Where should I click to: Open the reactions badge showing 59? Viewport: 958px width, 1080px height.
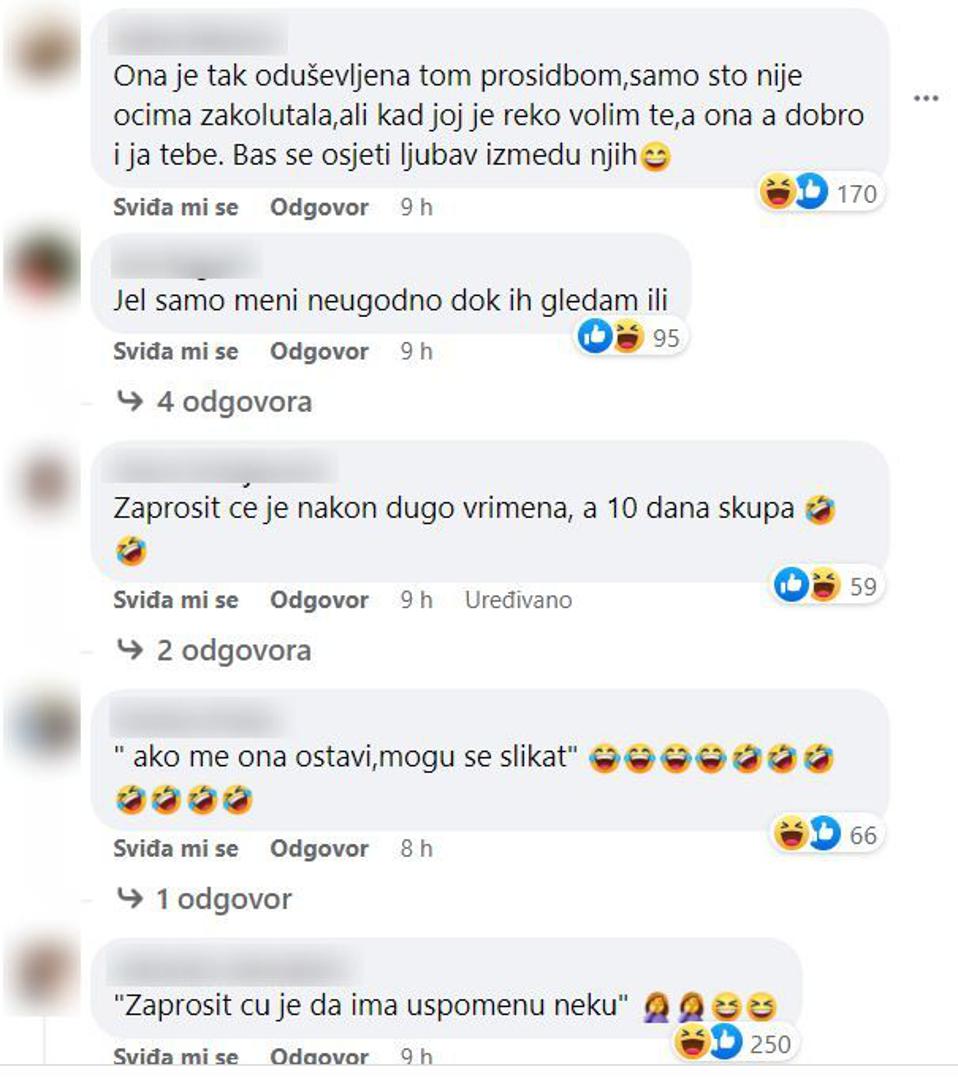tap(826, 585)
